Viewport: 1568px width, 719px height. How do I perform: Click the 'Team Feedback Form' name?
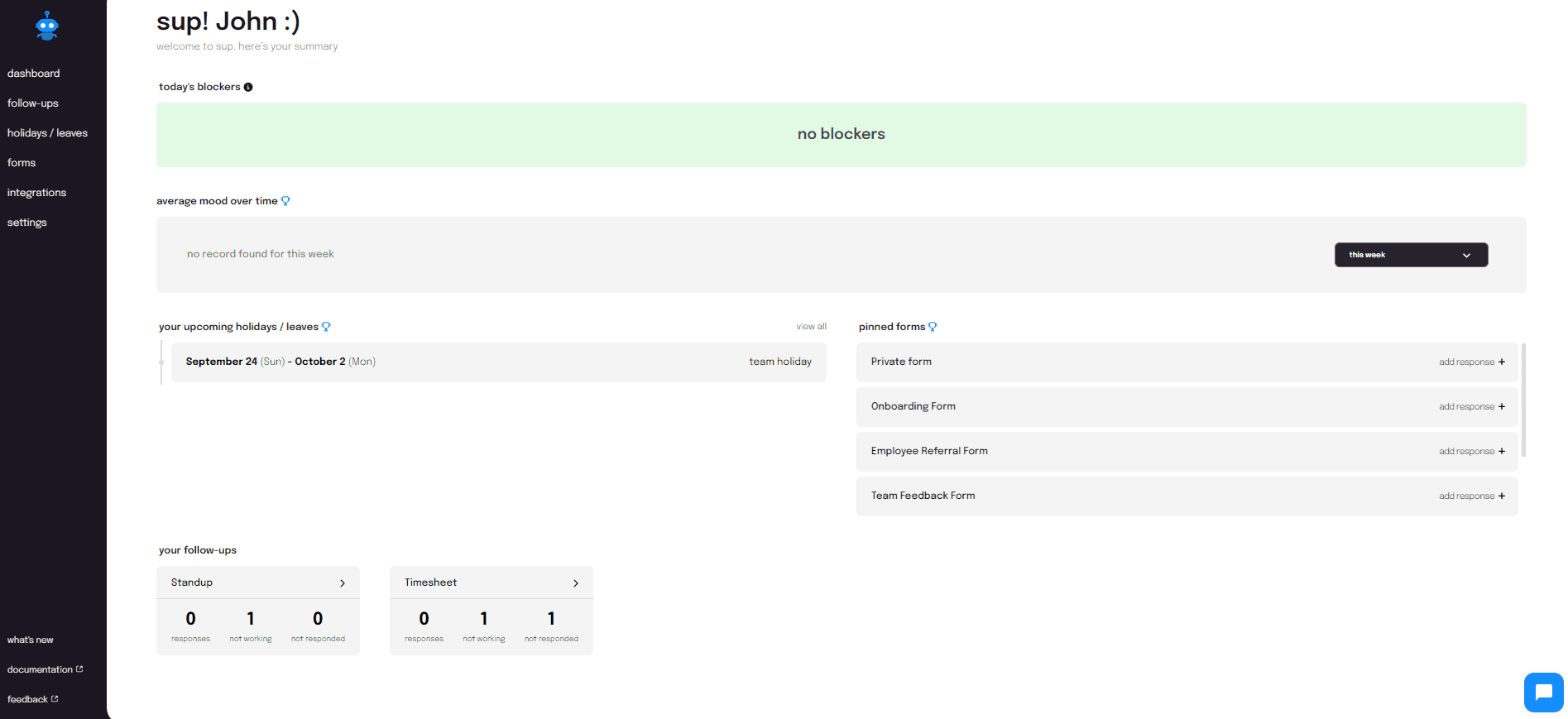point(923,496)
